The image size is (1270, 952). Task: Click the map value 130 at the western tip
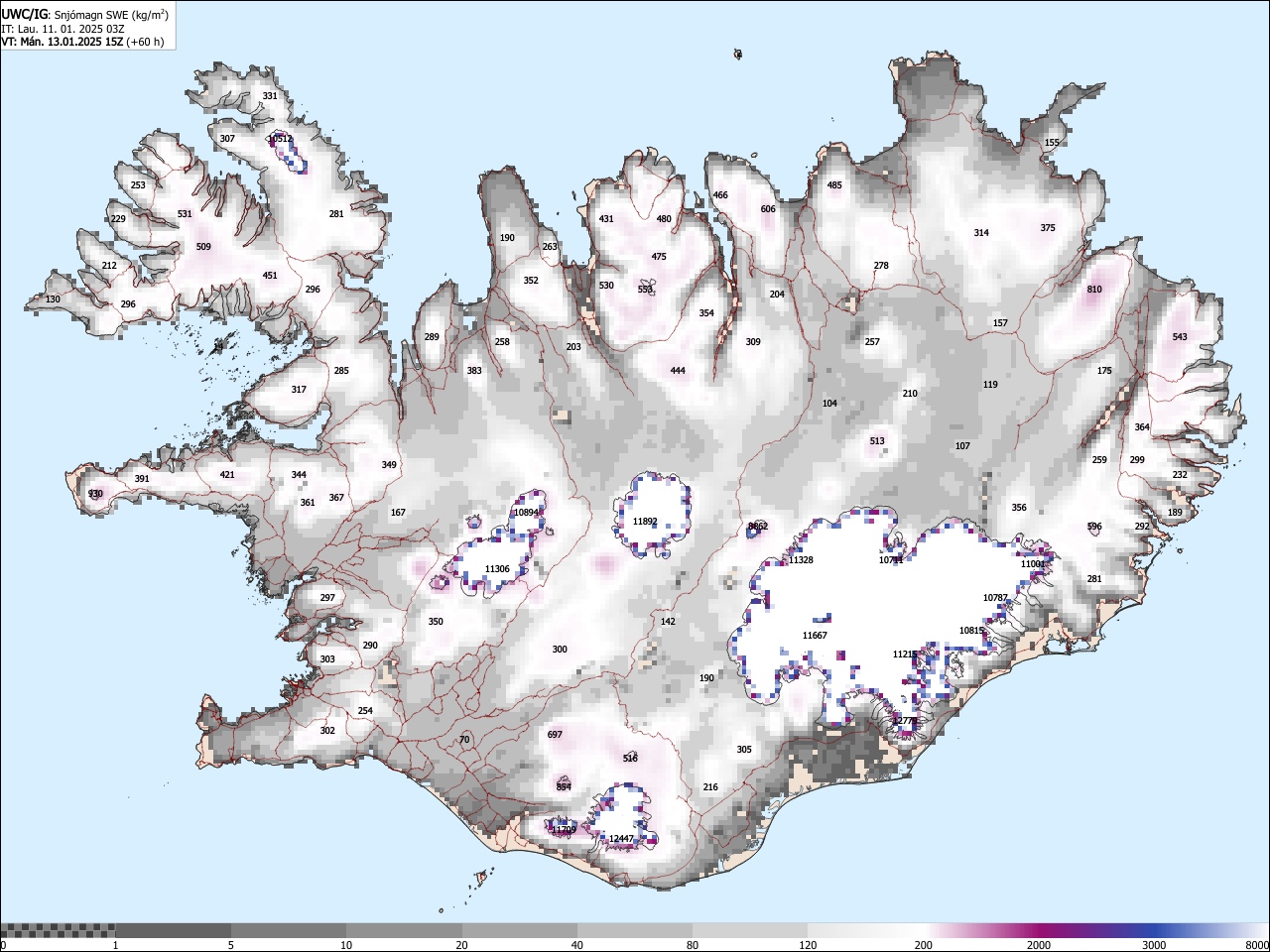(x=53, y=299)
